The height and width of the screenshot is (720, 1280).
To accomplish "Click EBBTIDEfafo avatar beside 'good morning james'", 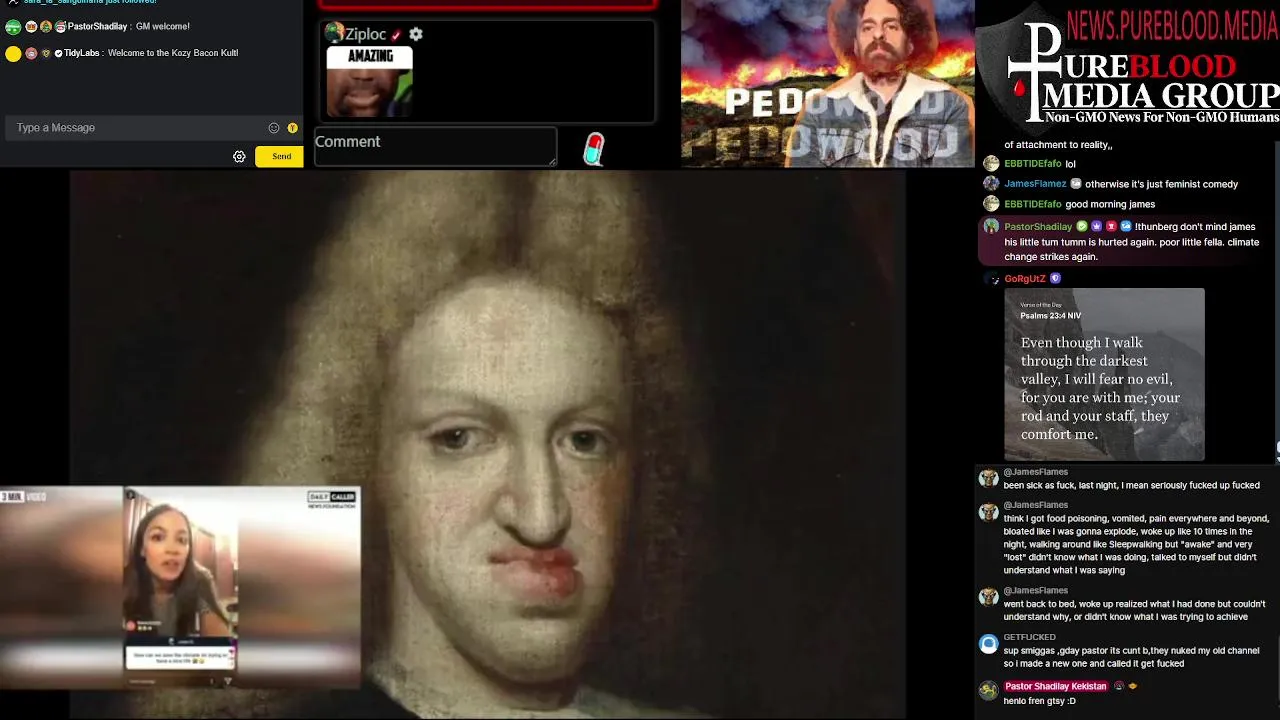I will click(991, 204).
